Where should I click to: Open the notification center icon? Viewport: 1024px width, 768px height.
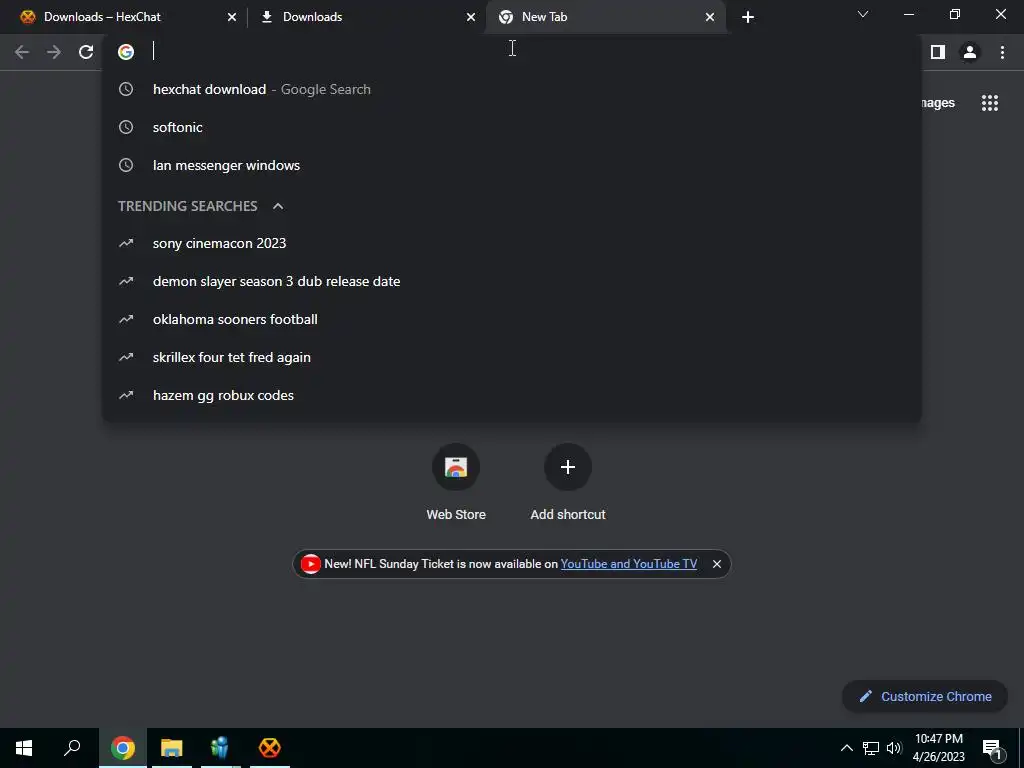click(x=992, y=748)
